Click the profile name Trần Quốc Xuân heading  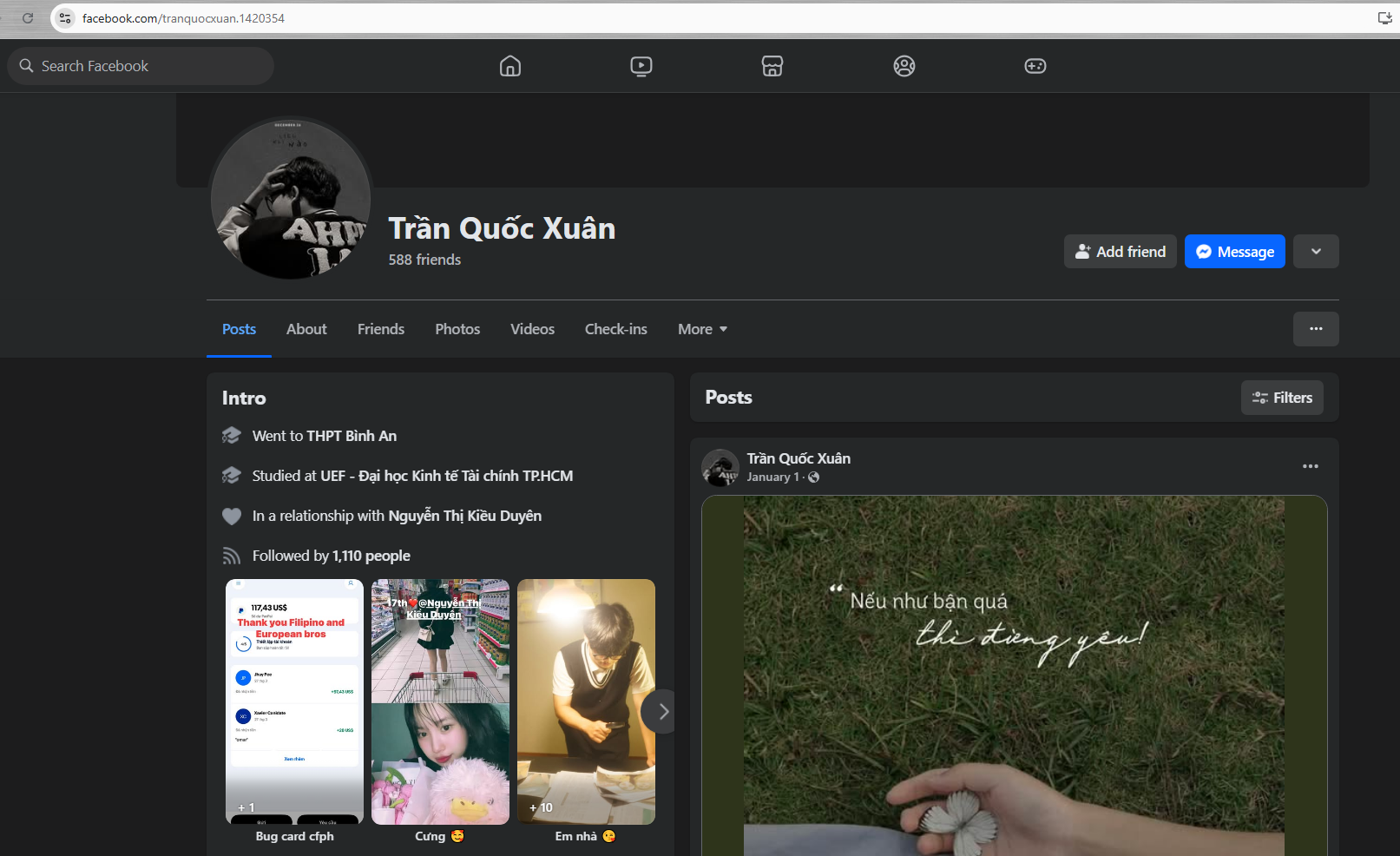pos(502,228)
